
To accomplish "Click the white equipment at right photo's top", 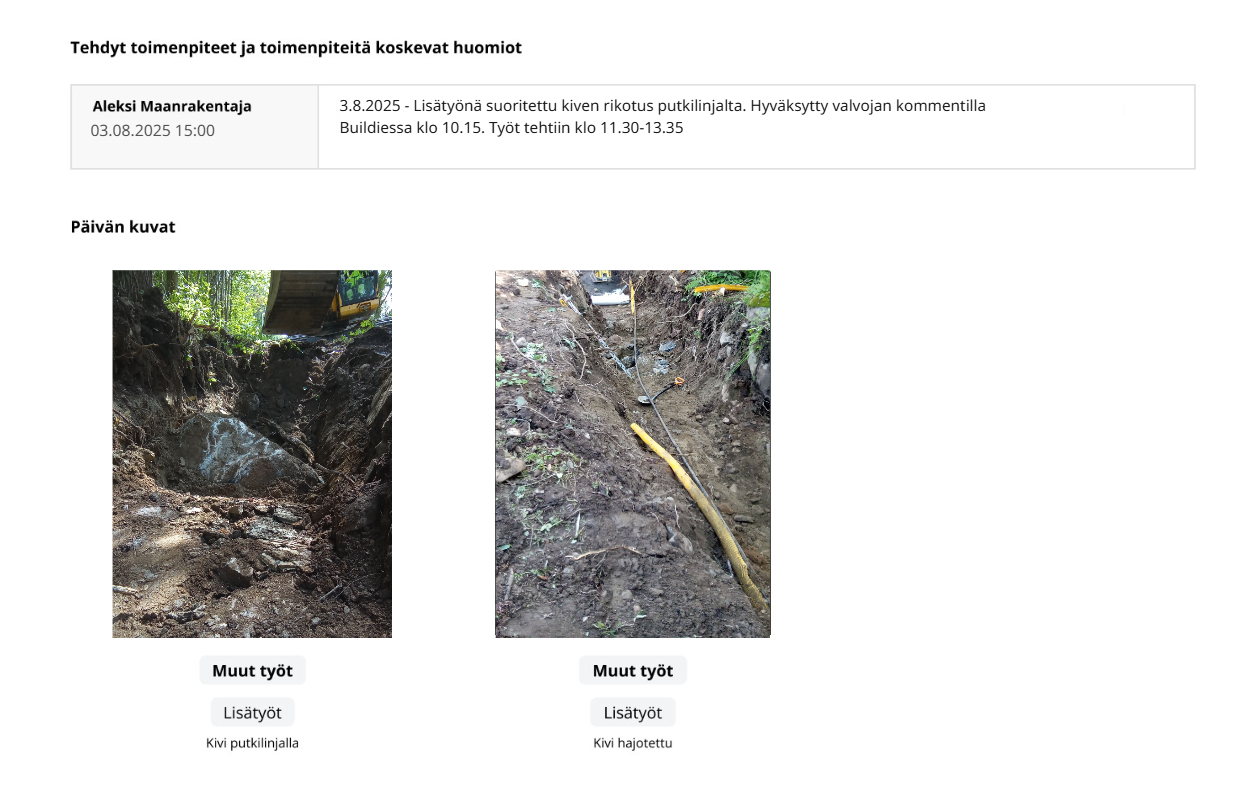I will (x=610, y=290).
